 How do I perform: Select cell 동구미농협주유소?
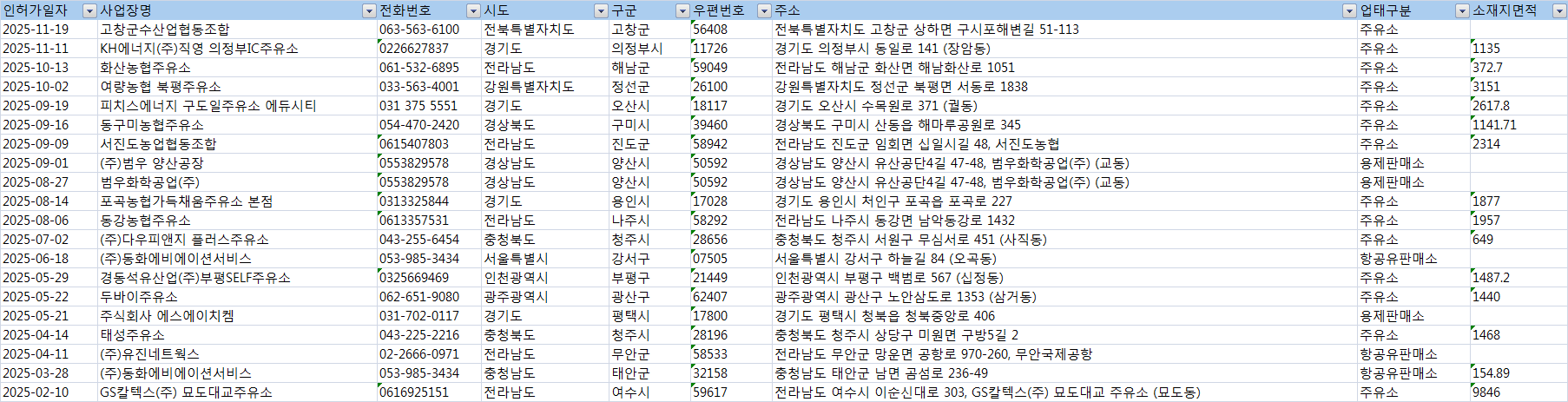[x=237, y=125]
